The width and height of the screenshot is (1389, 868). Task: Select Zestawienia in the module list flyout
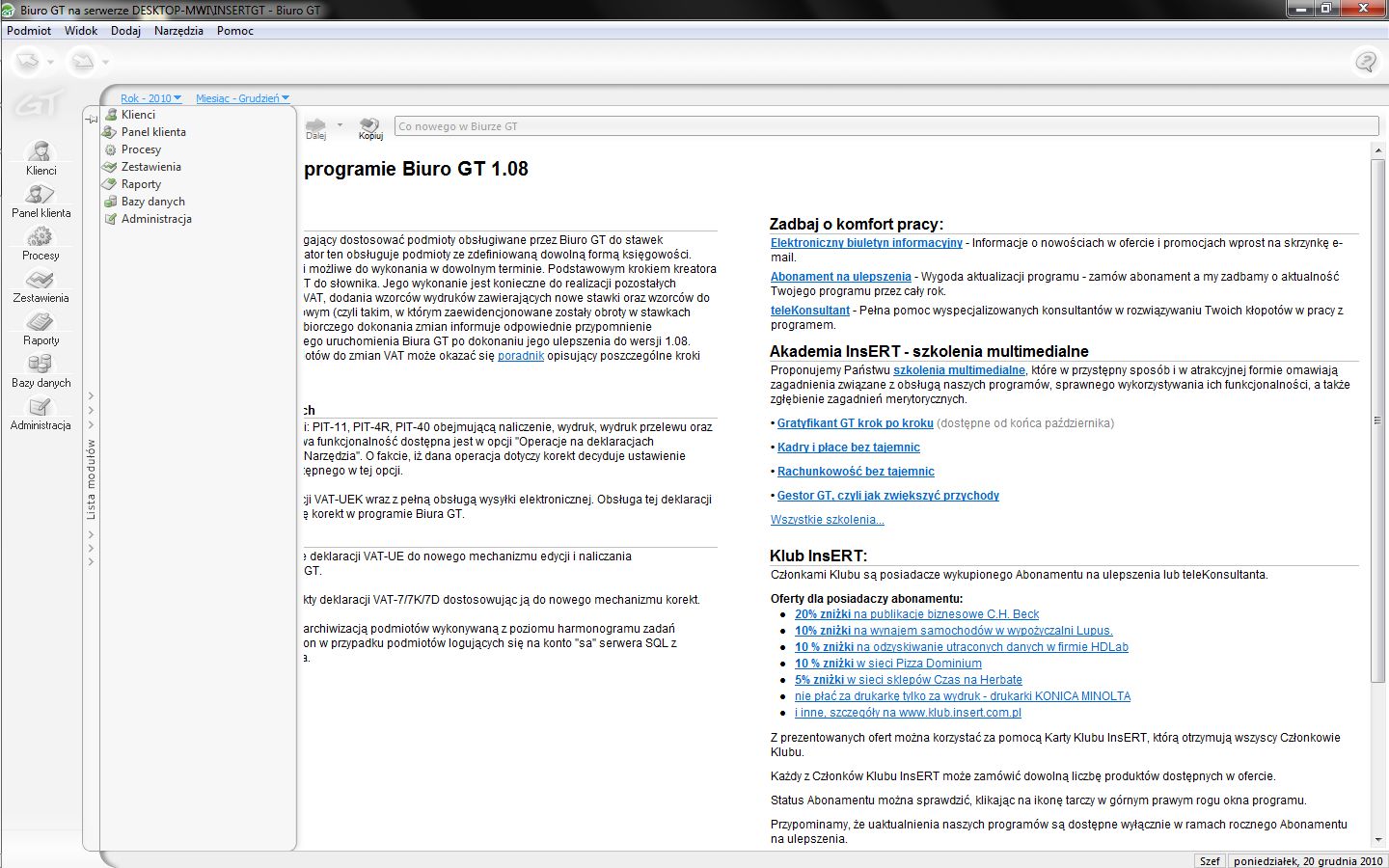point(150,167)
